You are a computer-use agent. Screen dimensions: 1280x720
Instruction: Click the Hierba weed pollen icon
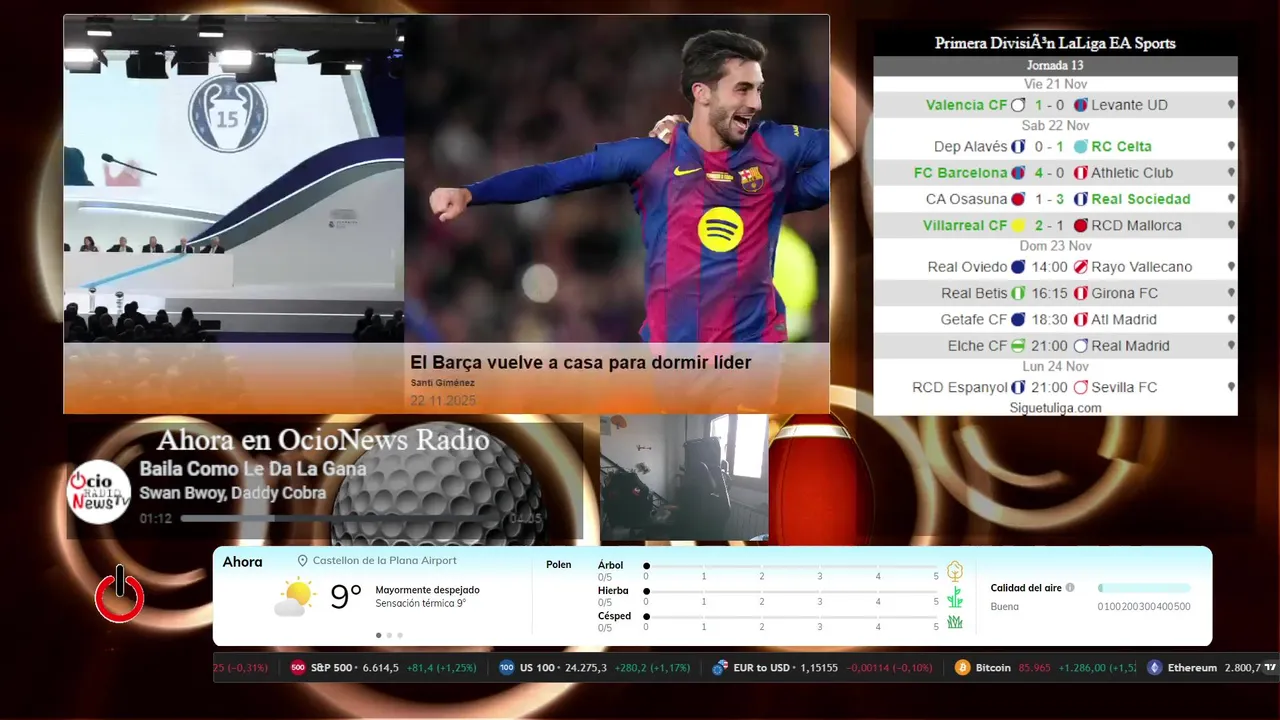(x=955, y=597)
